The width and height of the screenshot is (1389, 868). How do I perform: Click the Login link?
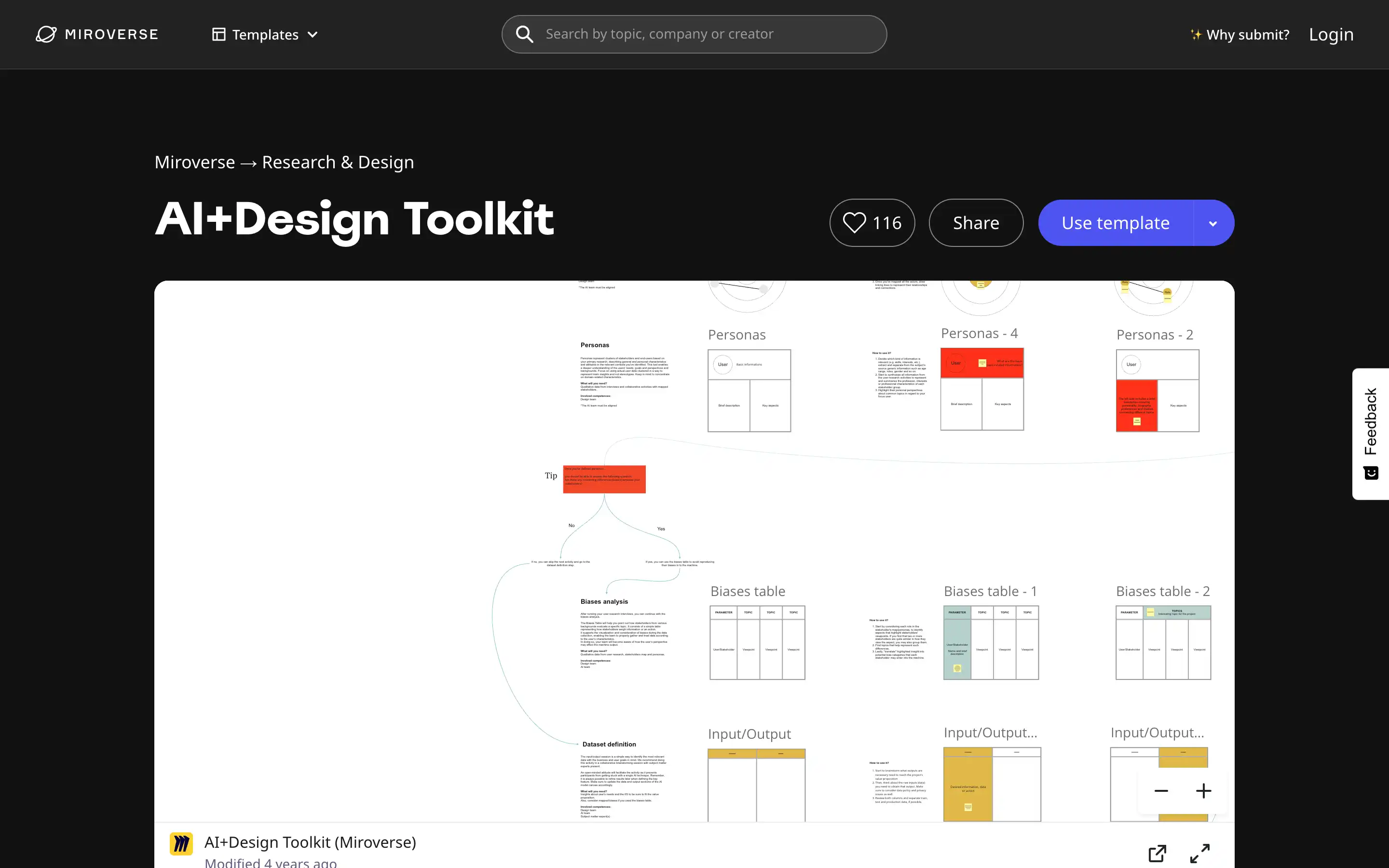[1331, 34]
